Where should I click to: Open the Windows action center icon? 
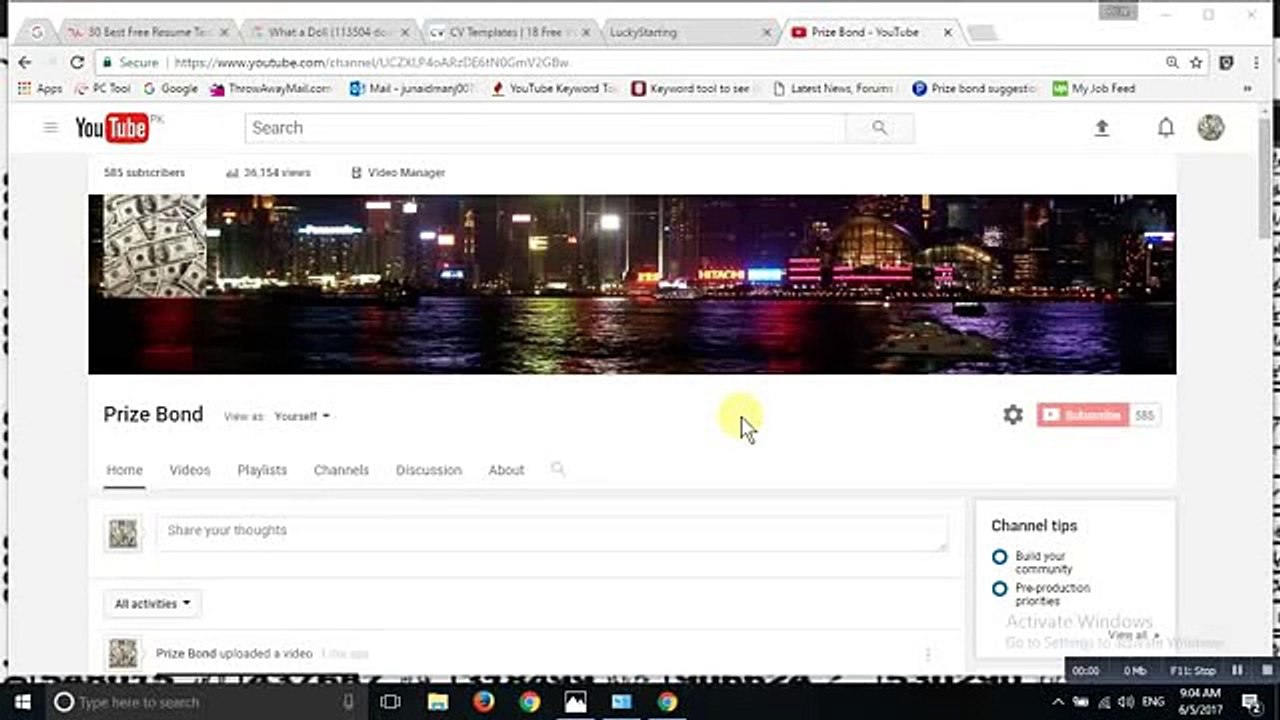[1252, 702]
